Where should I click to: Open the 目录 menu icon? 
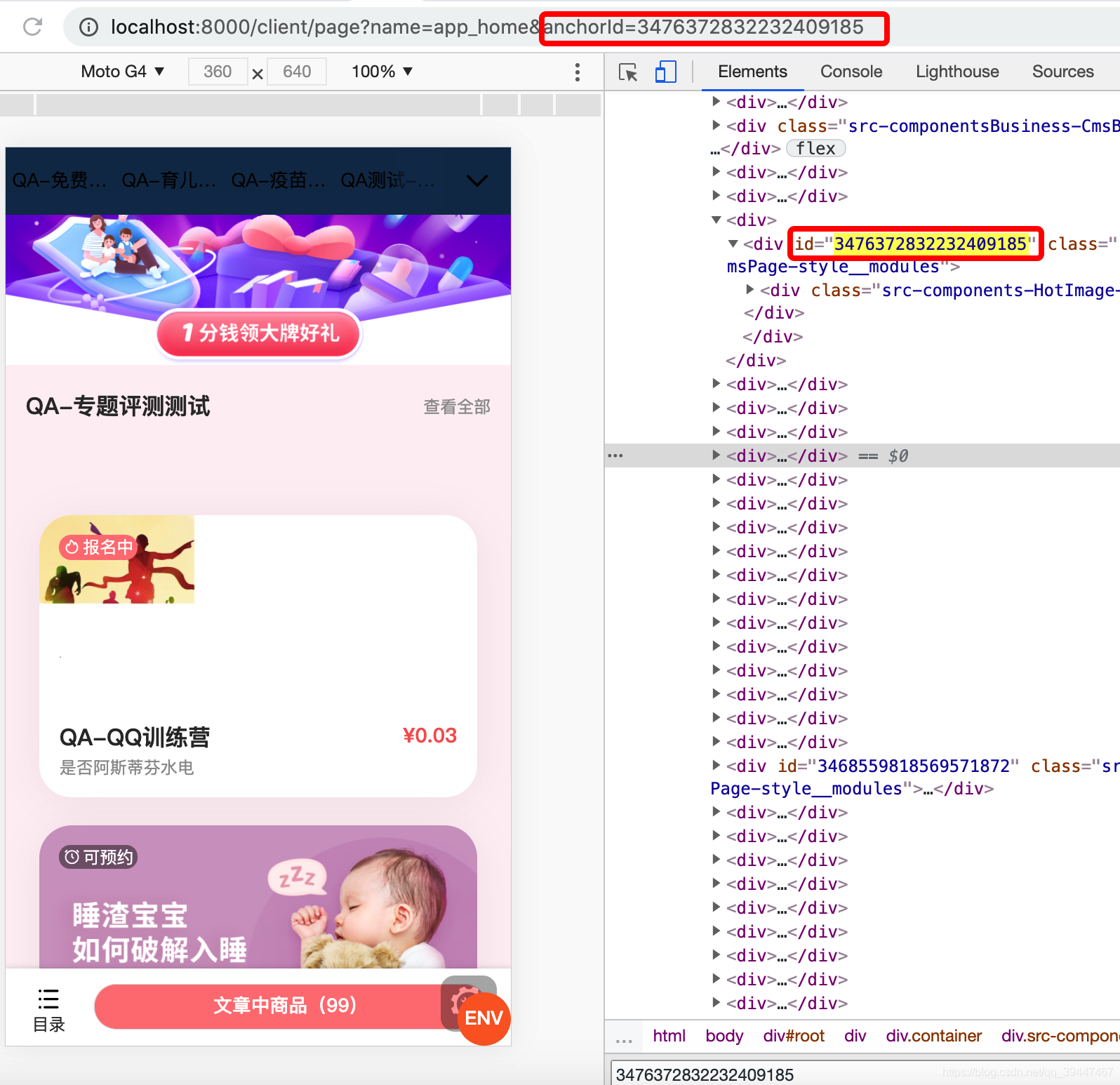48,1009
